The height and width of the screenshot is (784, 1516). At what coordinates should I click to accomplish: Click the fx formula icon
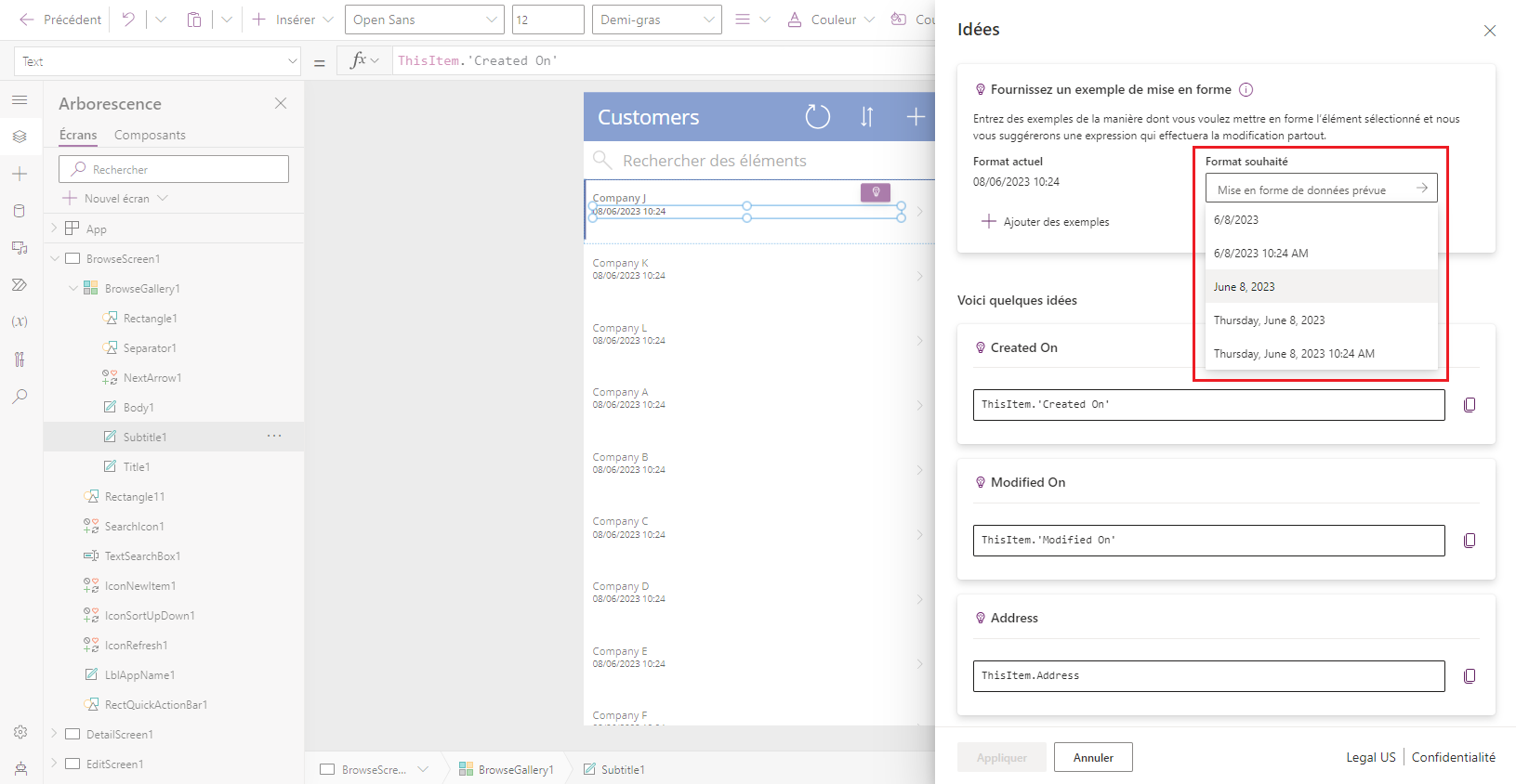pyautogui.click(x=358, y=60)
